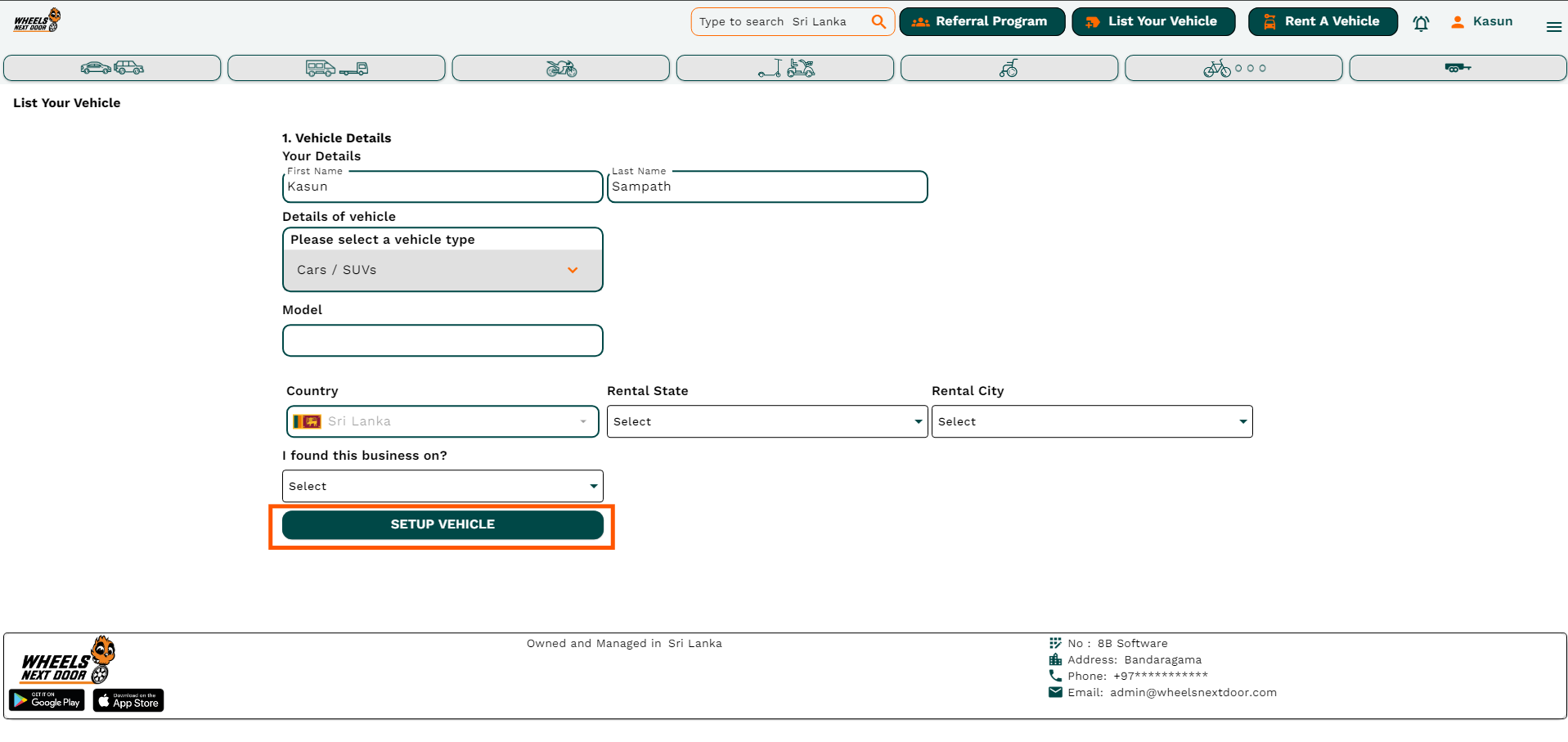This screenshot has width=1568, height=742.
Task: Open Kasun user profile menu
Action: (x=1481, y=22)
